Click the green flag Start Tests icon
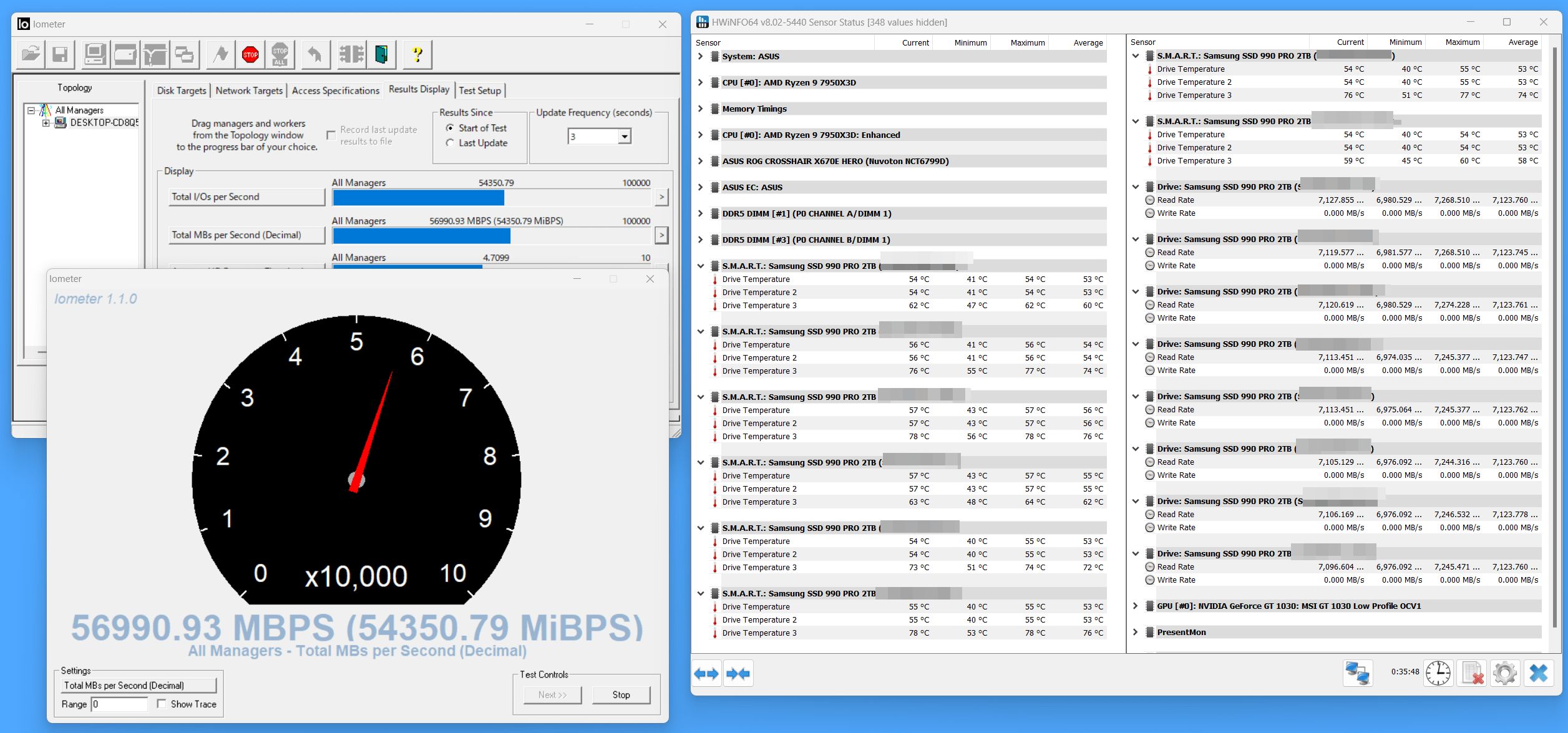This screenshot has width=1568, height=733. [x=220, y=55]
